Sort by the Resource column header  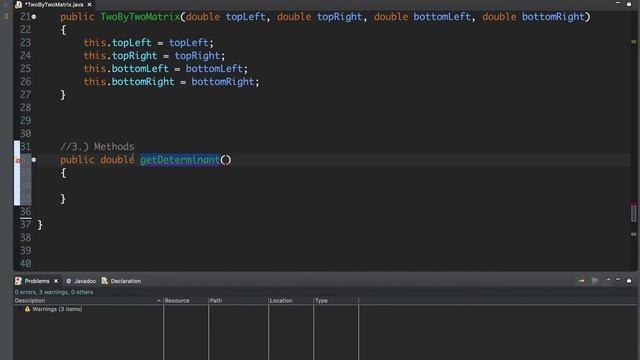pyautogui.click(x=186, y=300)
